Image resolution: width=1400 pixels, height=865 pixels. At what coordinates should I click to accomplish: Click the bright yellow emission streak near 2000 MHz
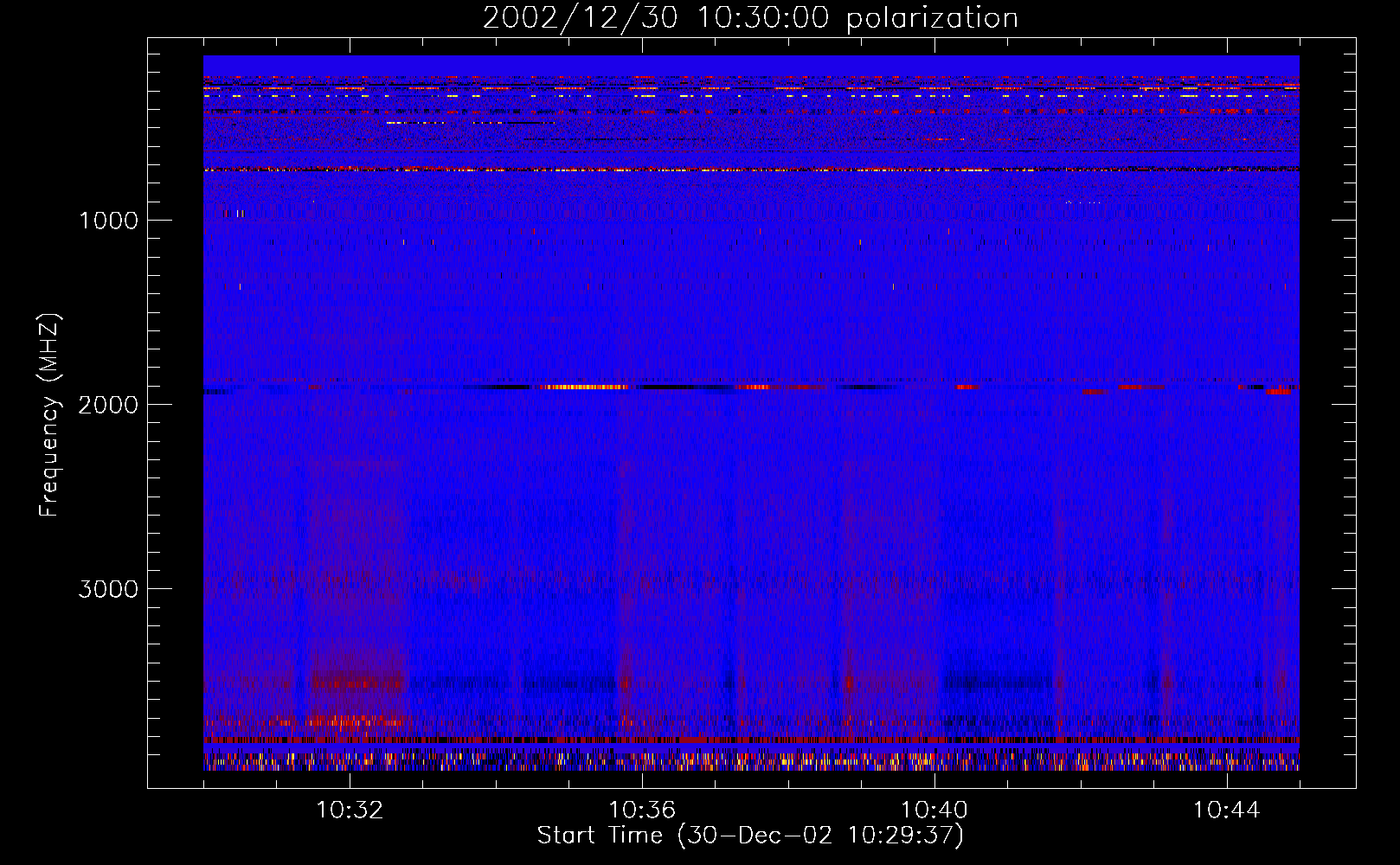pos(584,387)
